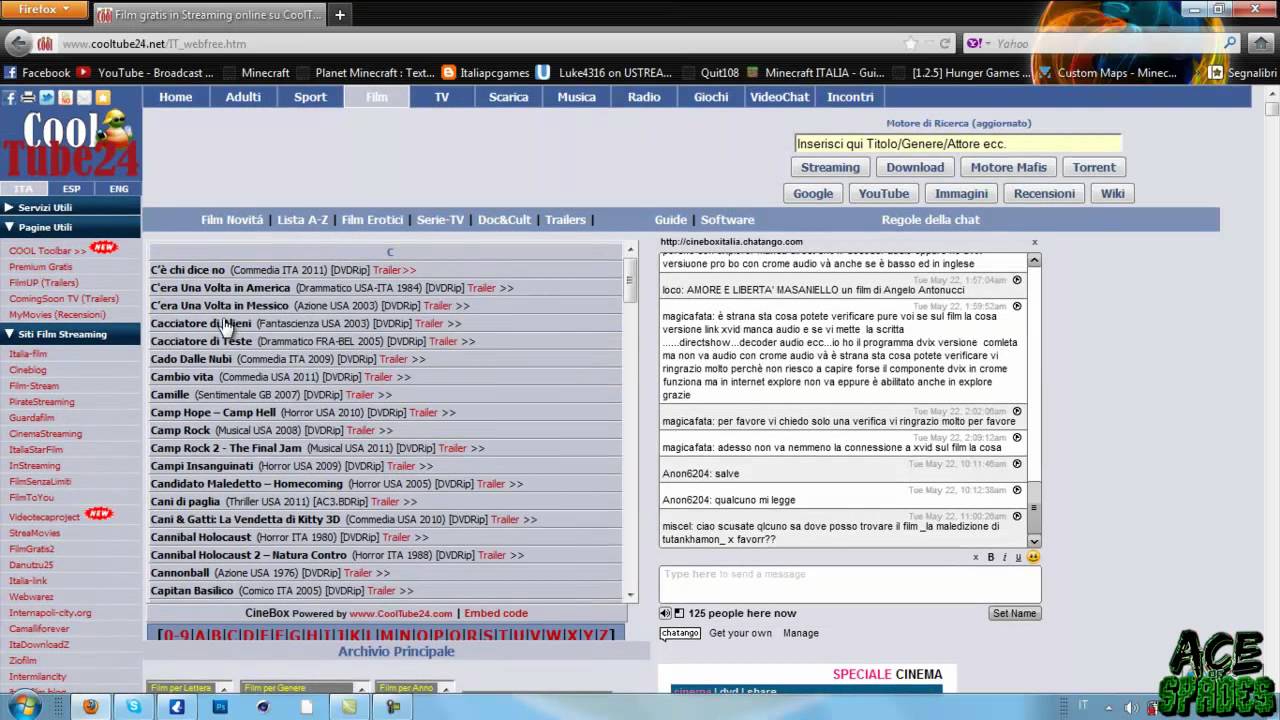Open the Film Novità link
The width and height of the screenshot is (1280, 720).
(x=232, y=220)
